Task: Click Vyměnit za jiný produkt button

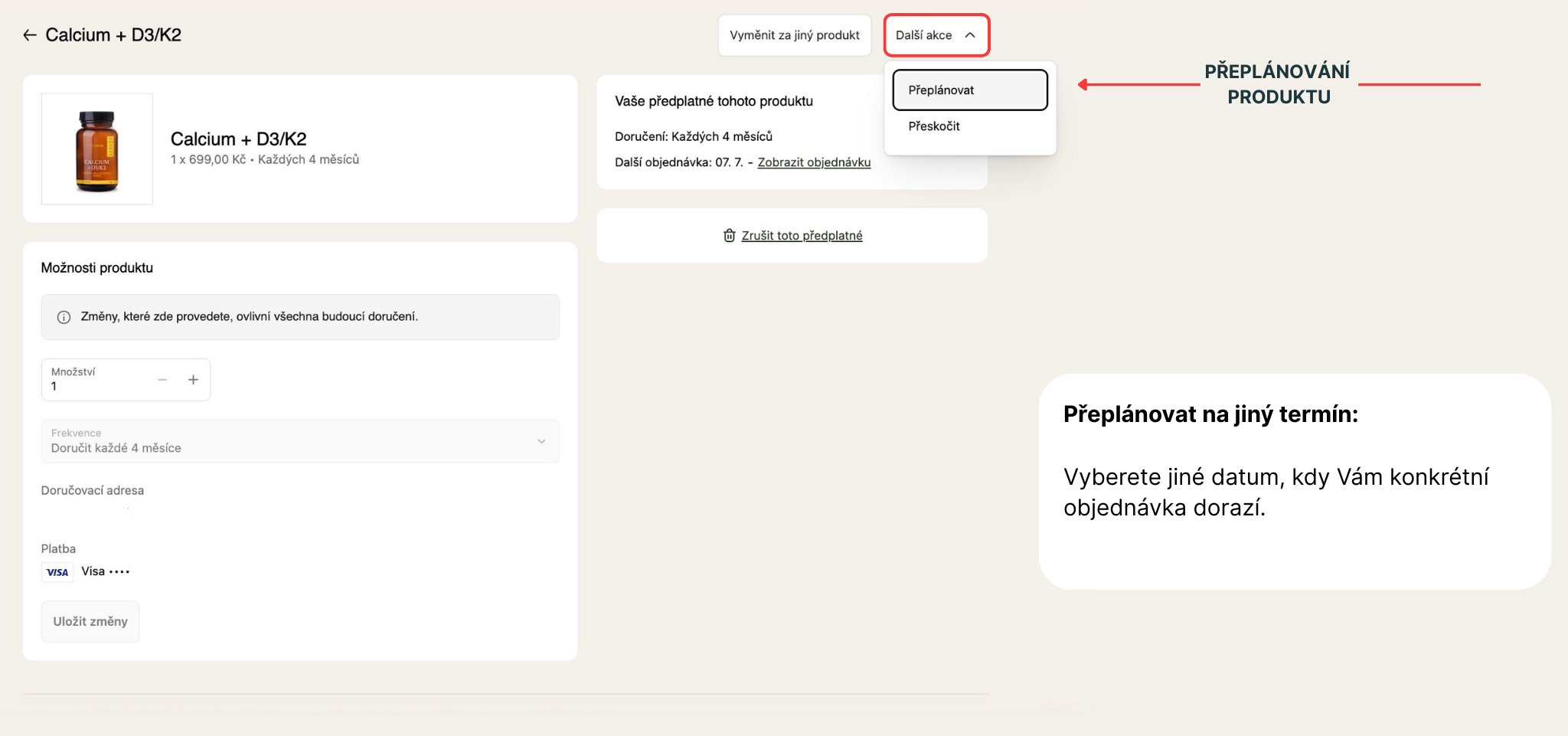Action: (794, 35)
